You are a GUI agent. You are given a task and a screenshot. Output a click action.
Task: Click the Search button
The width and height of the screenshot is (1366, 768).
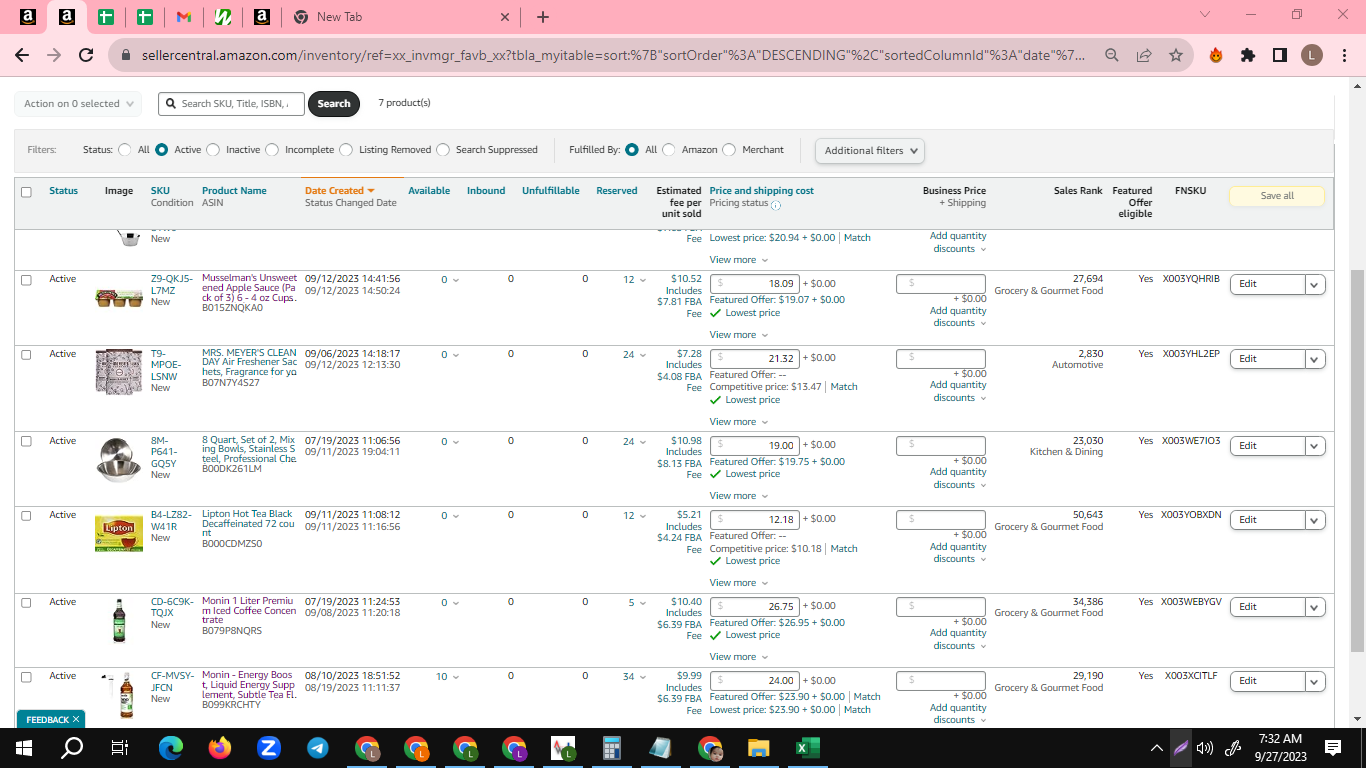334,104
